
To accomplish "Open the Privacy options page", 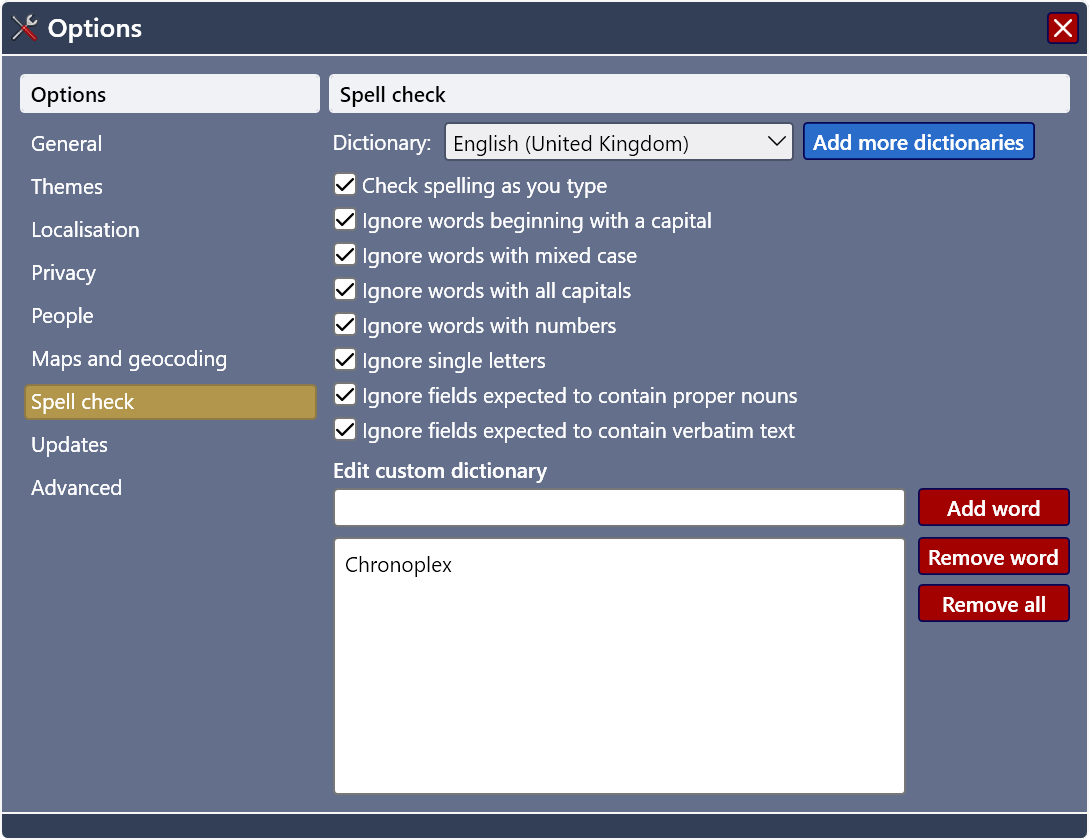I will 63,273.
